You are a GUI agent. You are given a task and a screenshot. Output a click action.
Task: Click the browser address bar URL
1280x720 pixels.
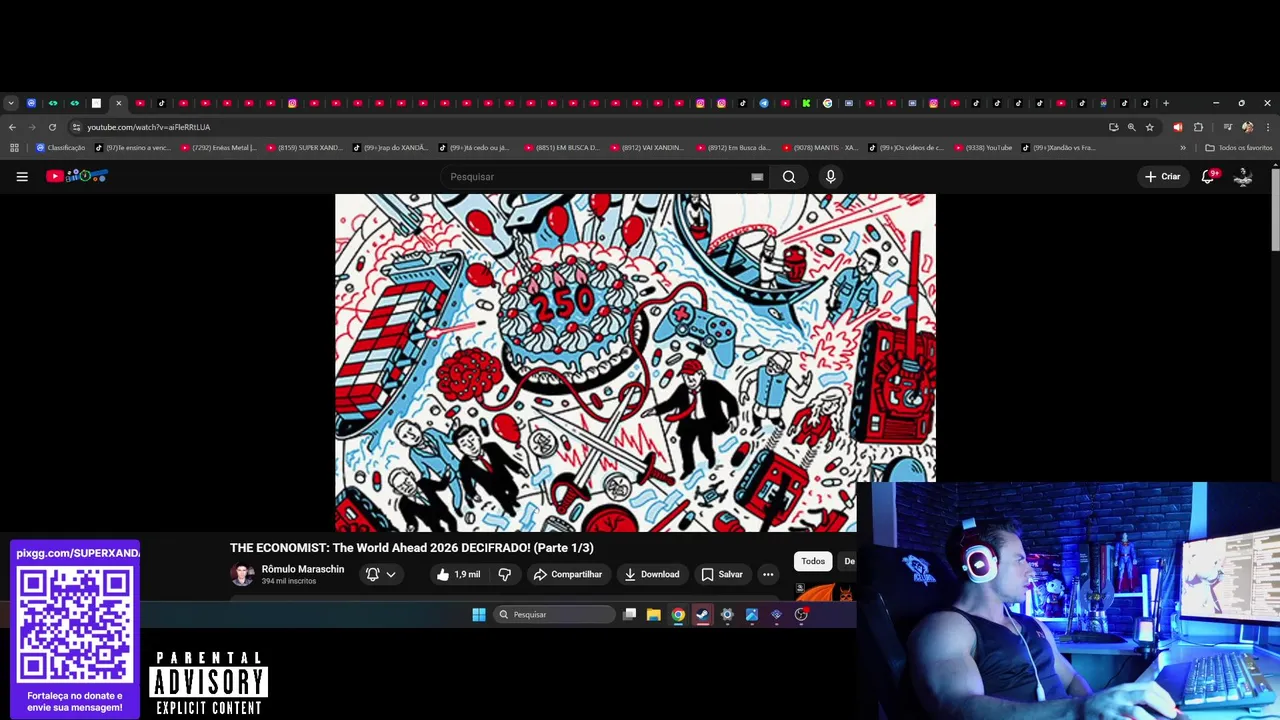[148, 127]
